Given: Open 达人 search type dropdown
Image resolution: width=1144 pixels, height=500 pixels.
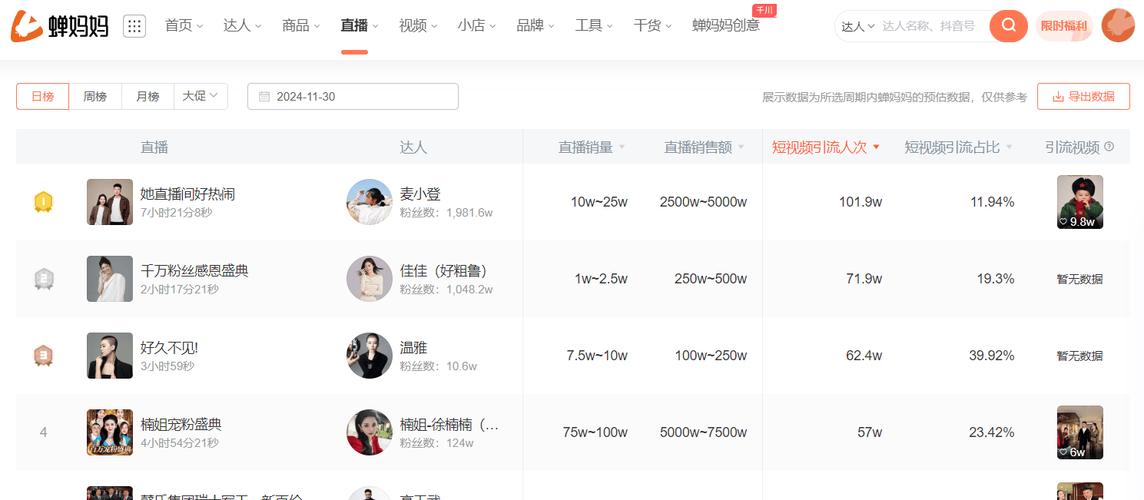Looking at the screenshot, I should point(857,26).
